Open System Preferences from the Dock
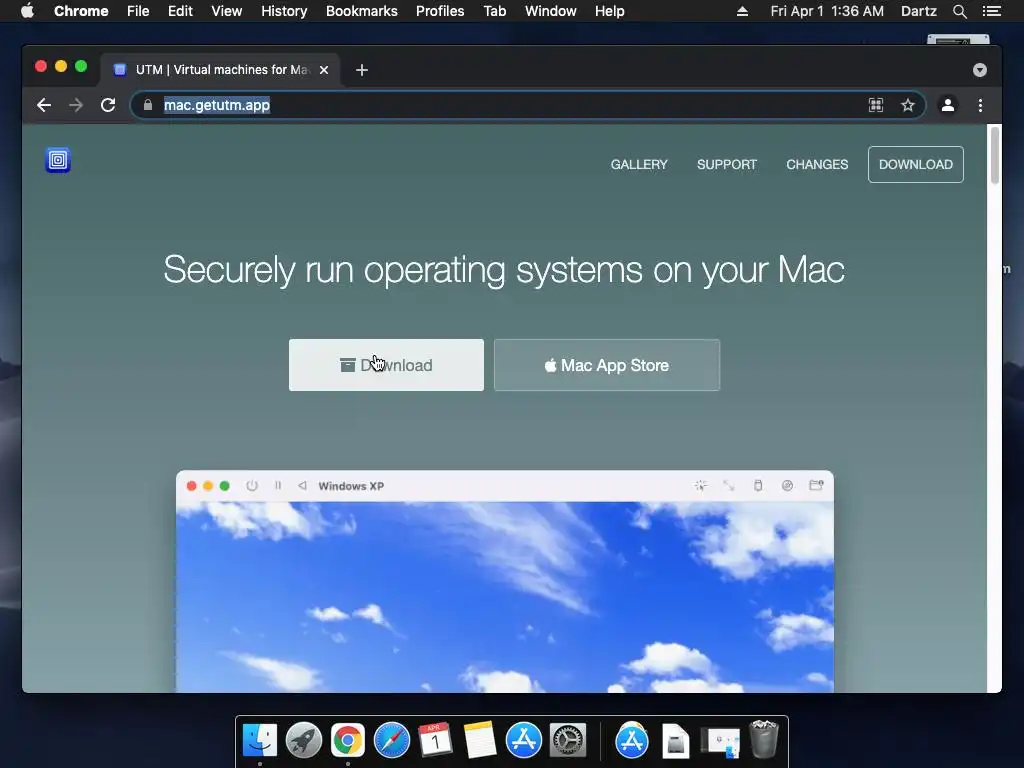The image size is (1024, 768). tap(568, 741)
